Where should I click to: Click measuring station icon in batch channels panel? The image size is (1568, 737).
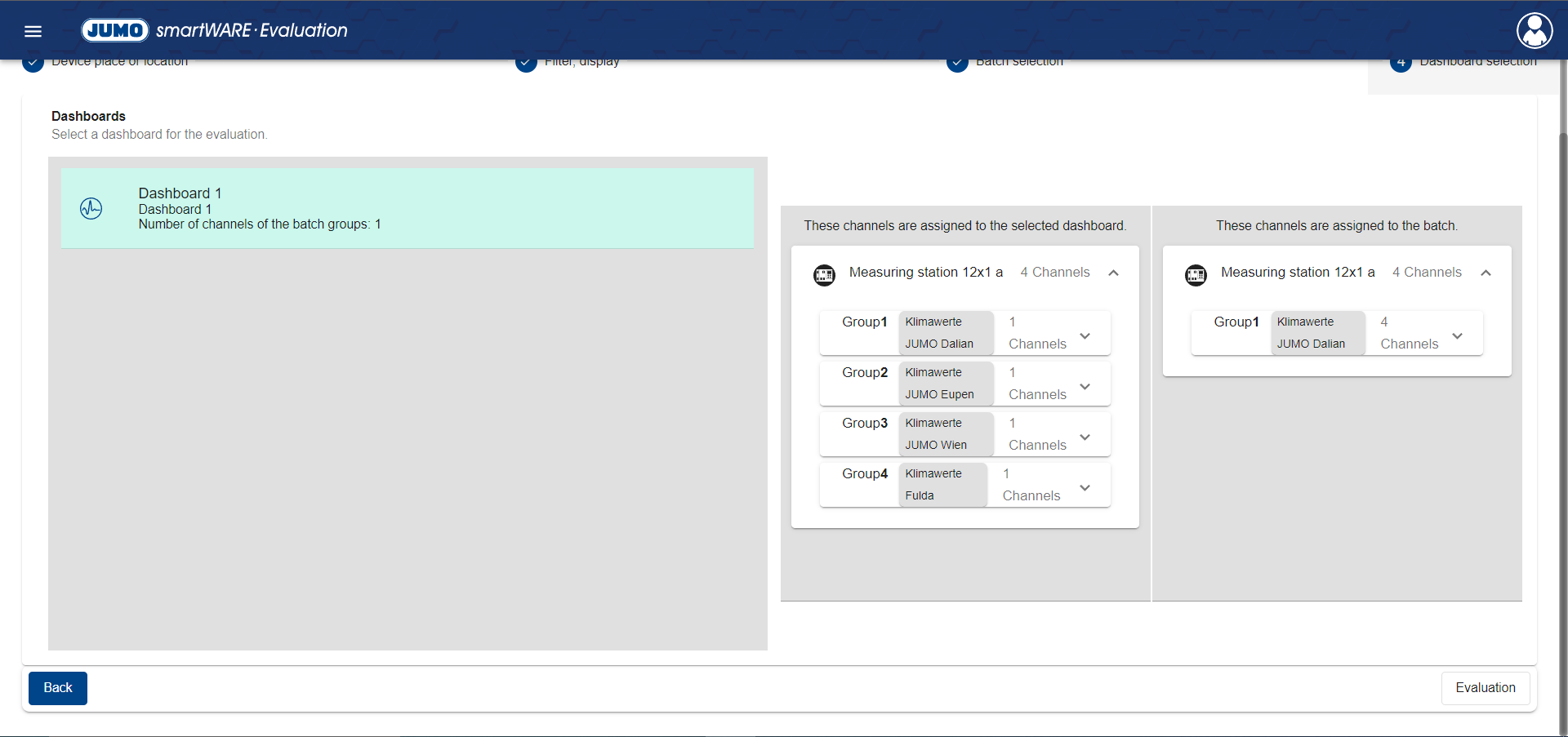click(x=1196, y=274)
